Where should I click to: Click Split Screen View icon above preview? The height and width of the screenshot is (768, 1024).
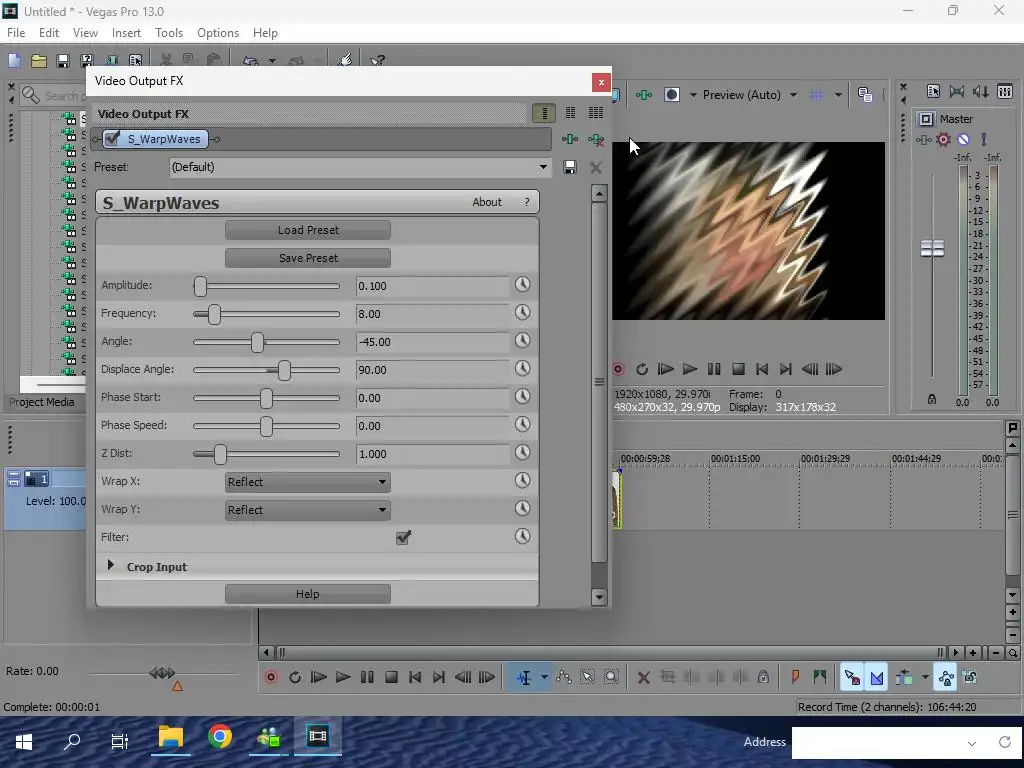pos(672,95)
